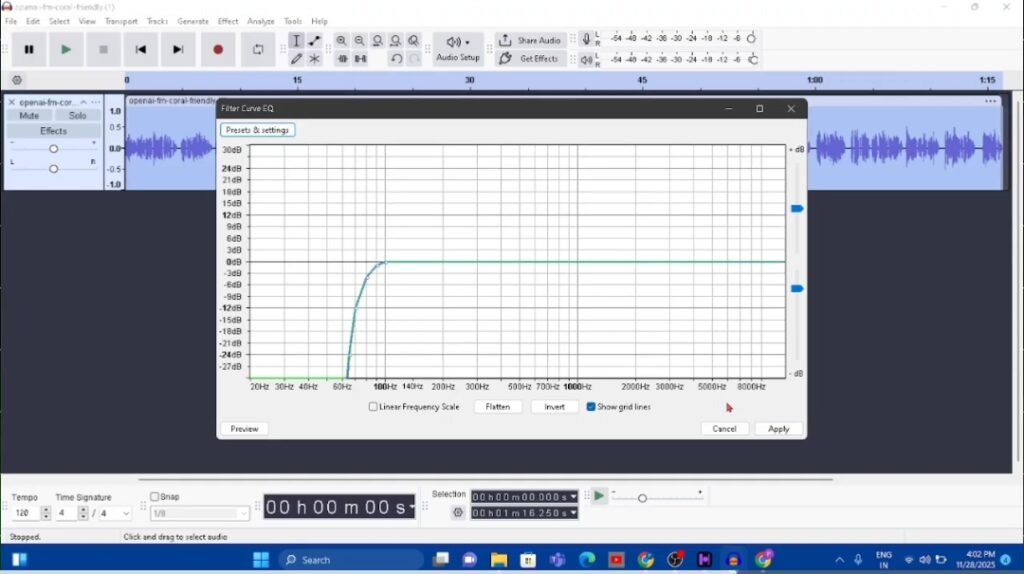Screen dimensions: 1024x574
Task: Click the upper dB range slider handle
Action: click(797, 209)
